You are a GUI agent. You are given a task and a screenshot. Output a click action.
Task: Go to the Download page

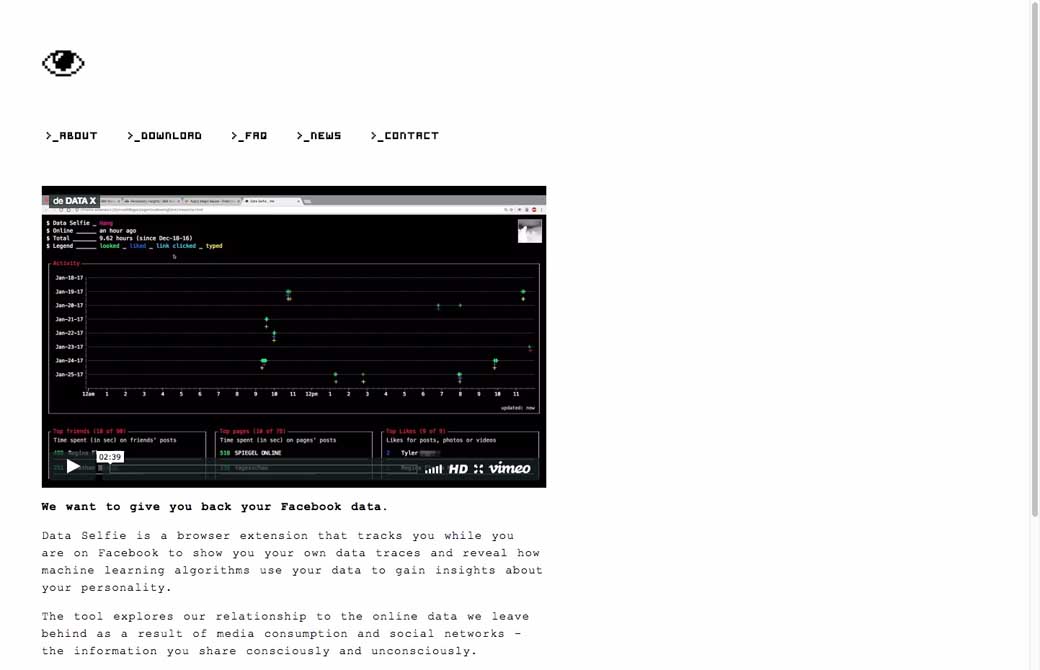164,136
